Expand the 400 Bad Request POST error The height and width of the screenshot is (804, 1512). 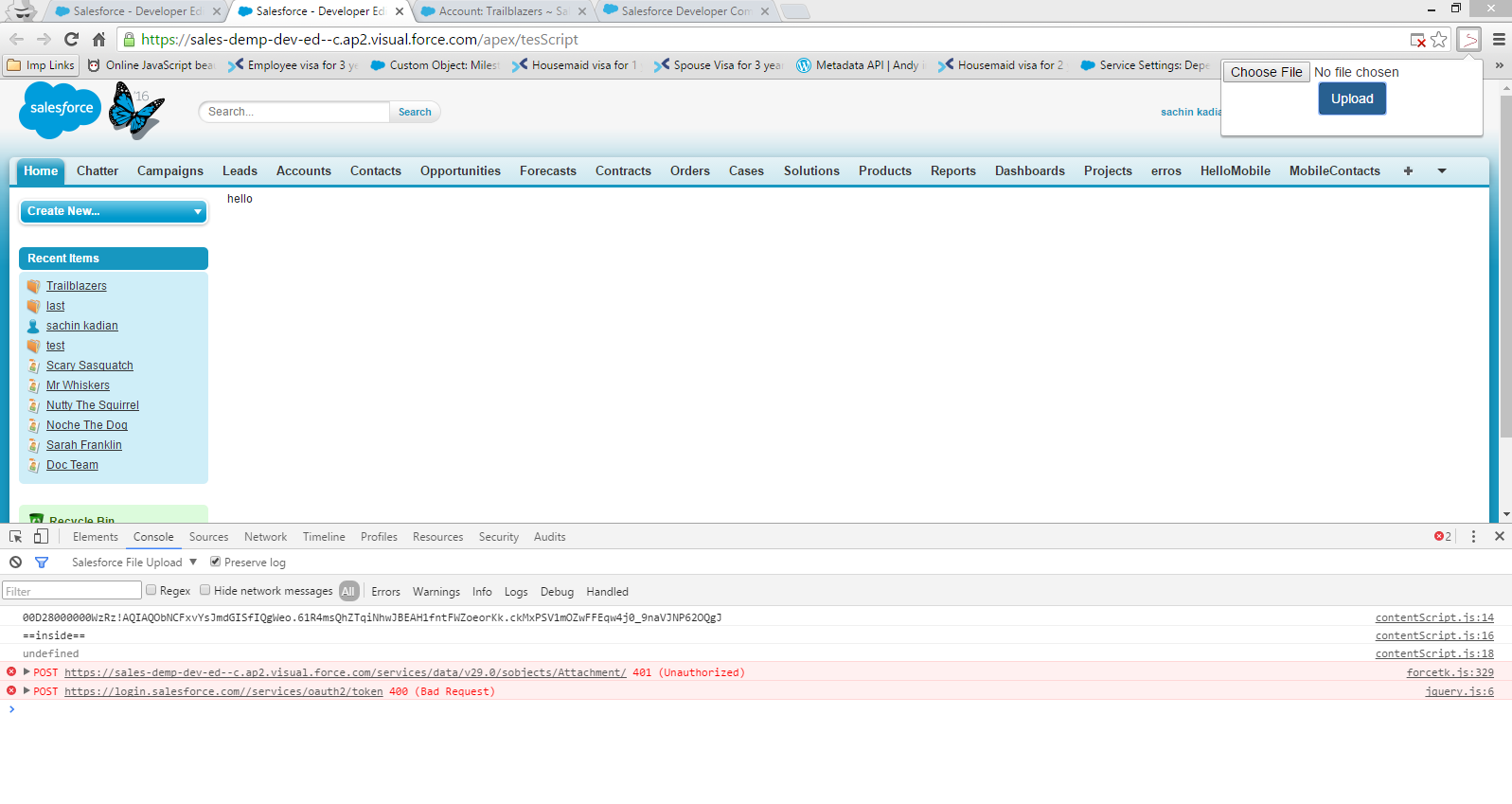(27, 691)
